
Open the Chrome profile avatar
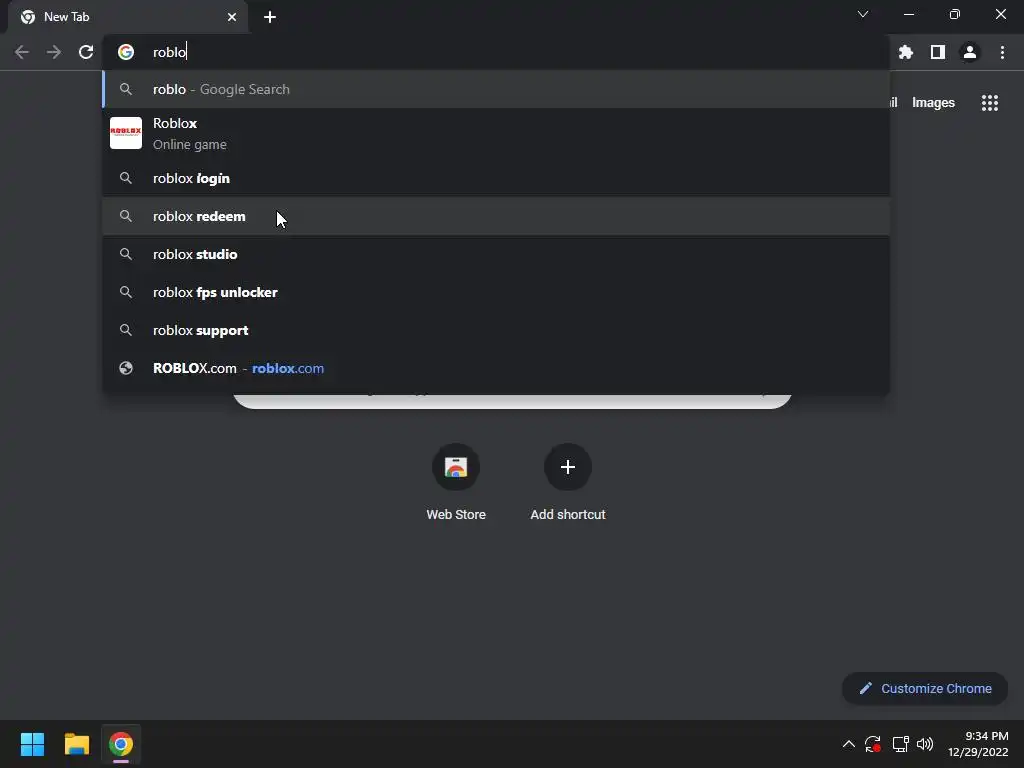[970, 52]
